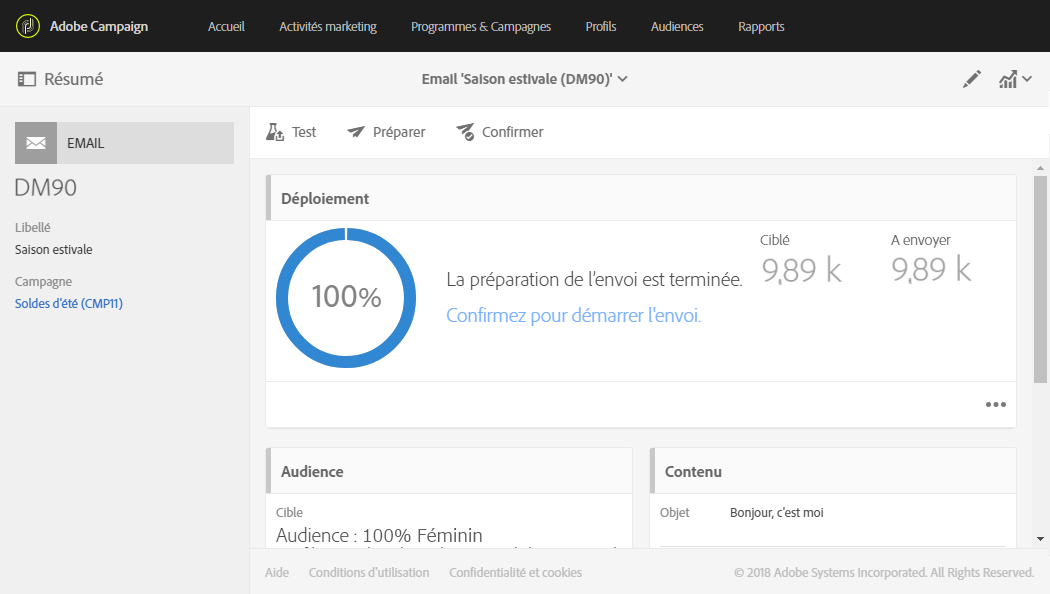The width and height of the screenshot is (1050, 594).
Task: Open the Accueil menu
Action: tap(226, 26)
